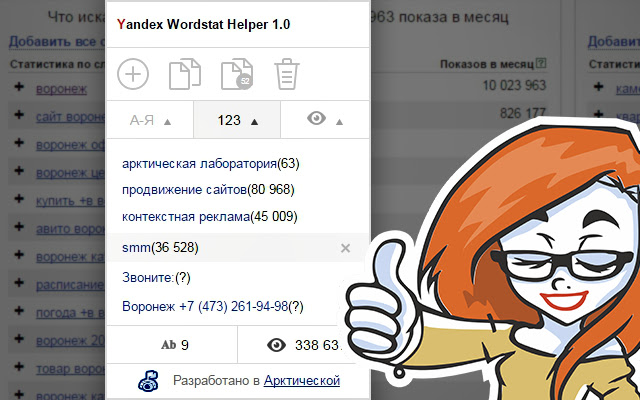Add first right-column row with plus icon

click(x=598, y=87)
